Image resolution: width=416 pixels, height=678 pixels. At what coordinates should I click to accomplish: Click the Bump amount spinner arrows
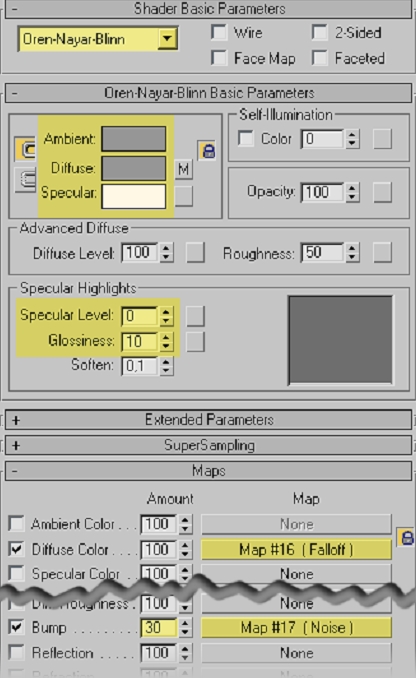click(185, 627)
